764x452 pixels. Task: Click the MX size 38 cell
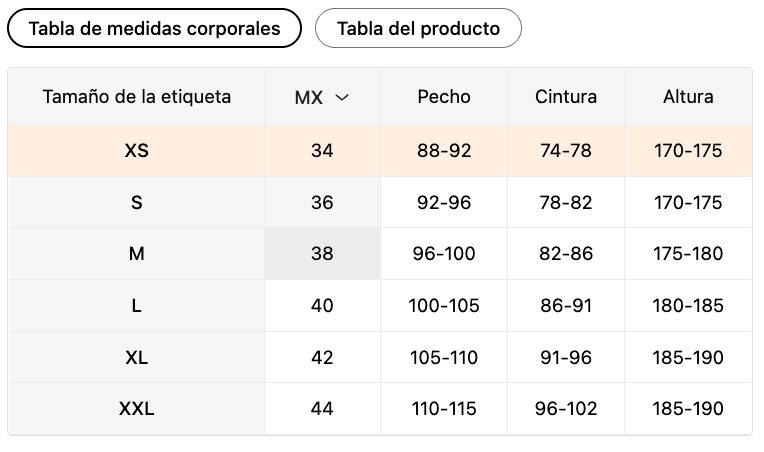tap(322, 253)
